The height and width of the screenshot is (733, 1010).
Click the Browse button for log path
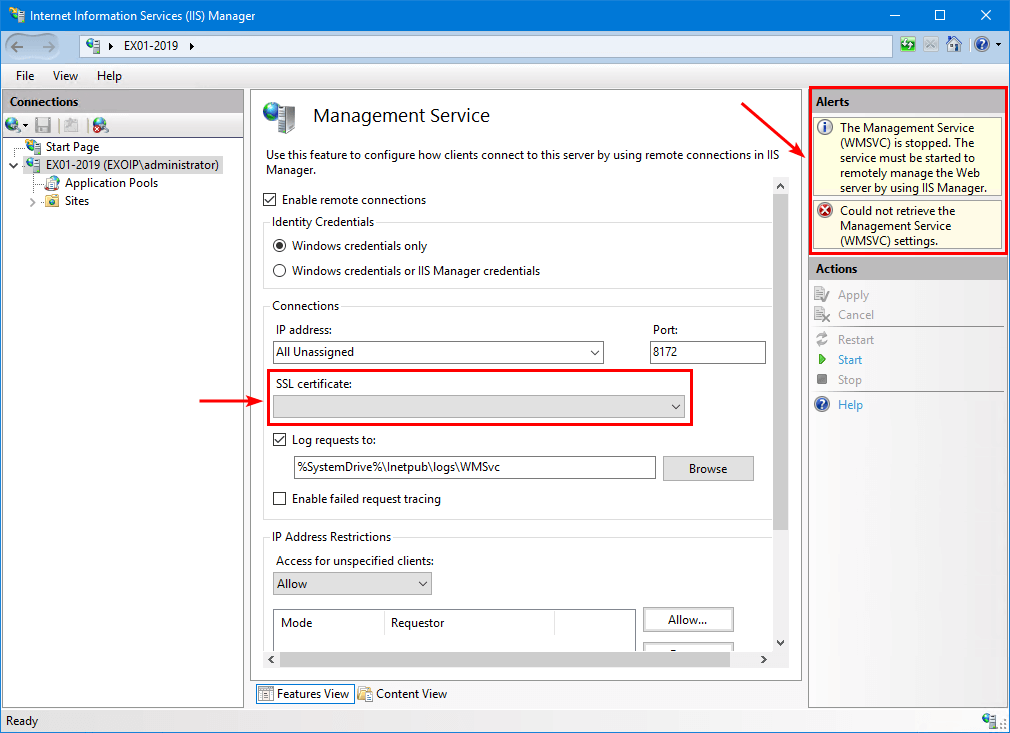click(x=707, y=468)
